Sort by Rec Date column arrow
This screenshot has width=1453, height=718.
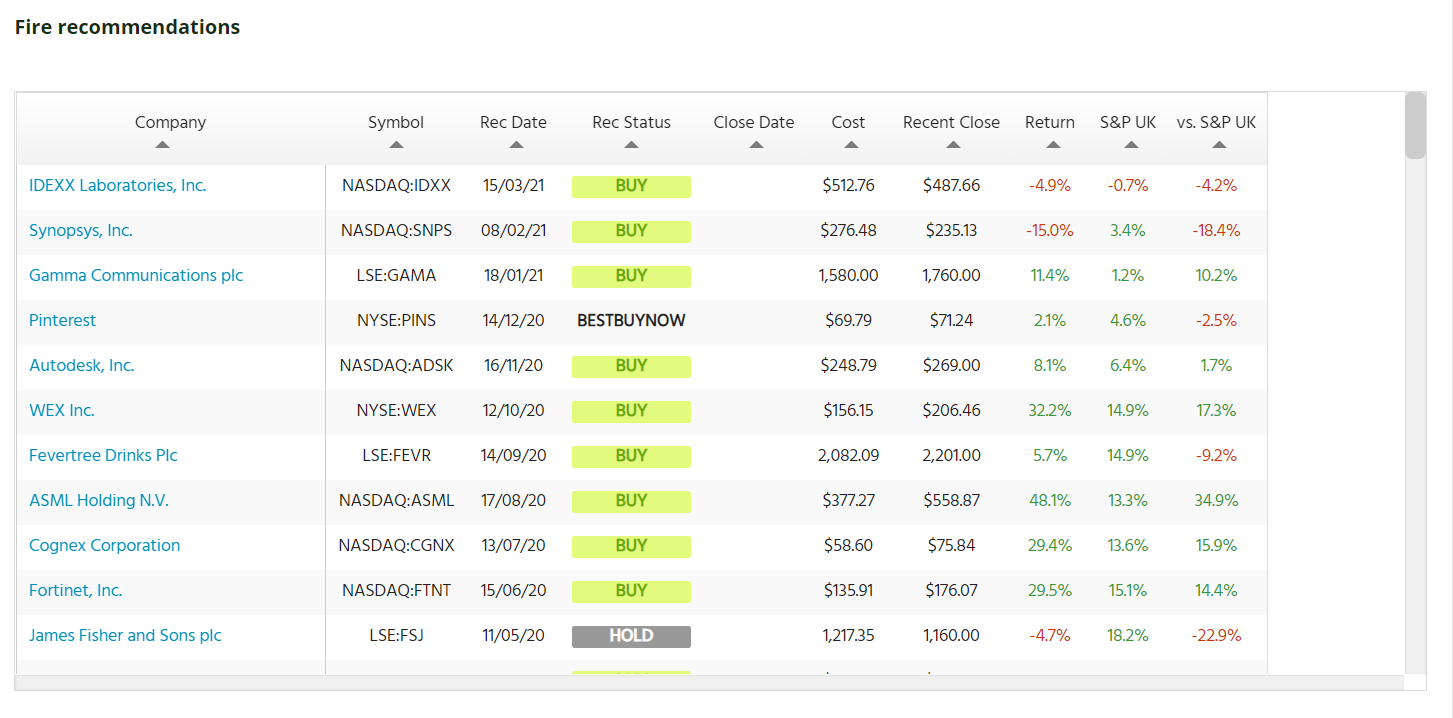516,145
